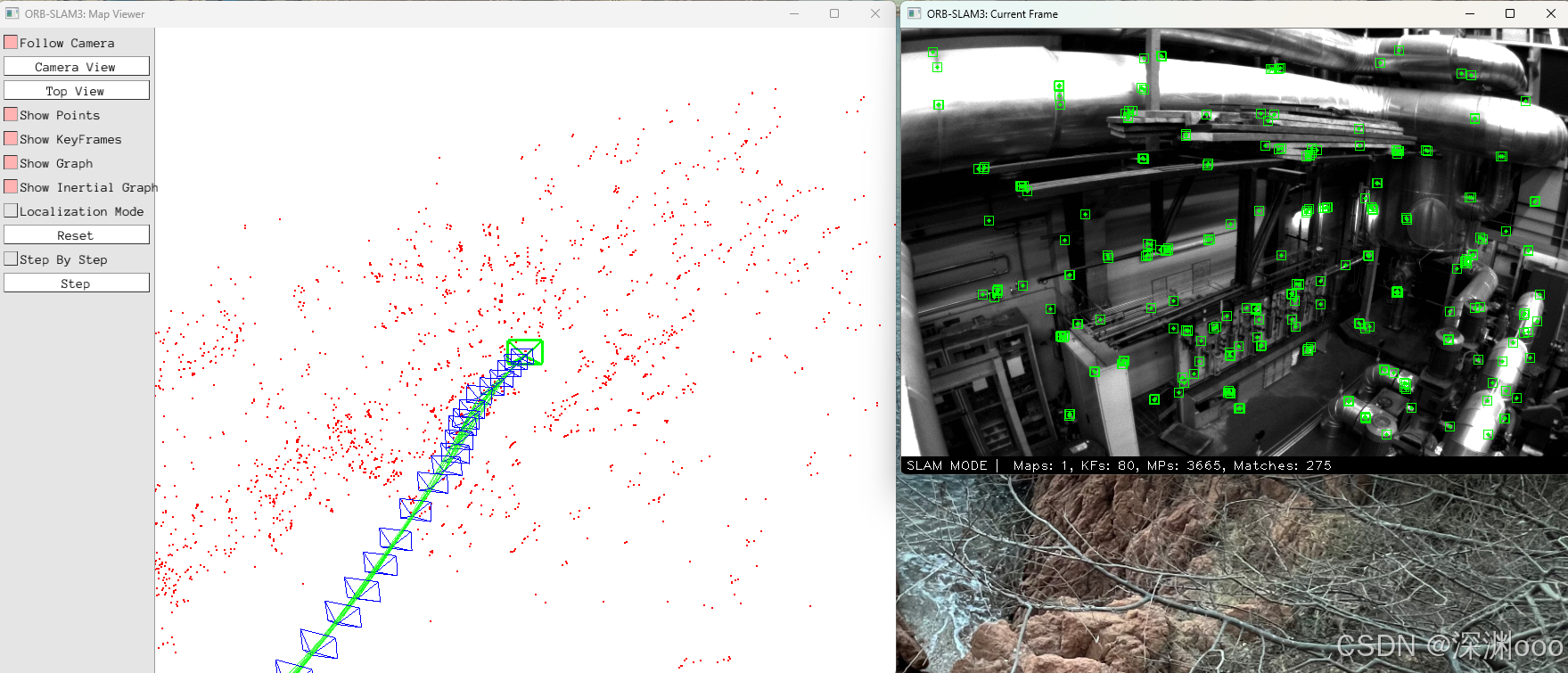The width and height of the screenshot is (1568, 673).
Task: Maximize the Current Frame window
Action: tap(1510, 13)
